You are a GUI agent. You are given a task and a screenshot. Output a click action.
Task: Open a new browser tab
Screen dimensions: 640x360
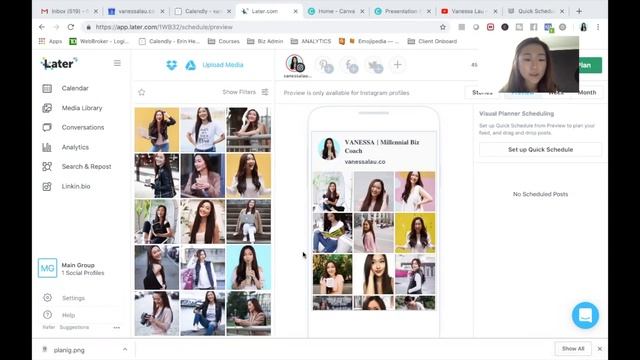579,11
